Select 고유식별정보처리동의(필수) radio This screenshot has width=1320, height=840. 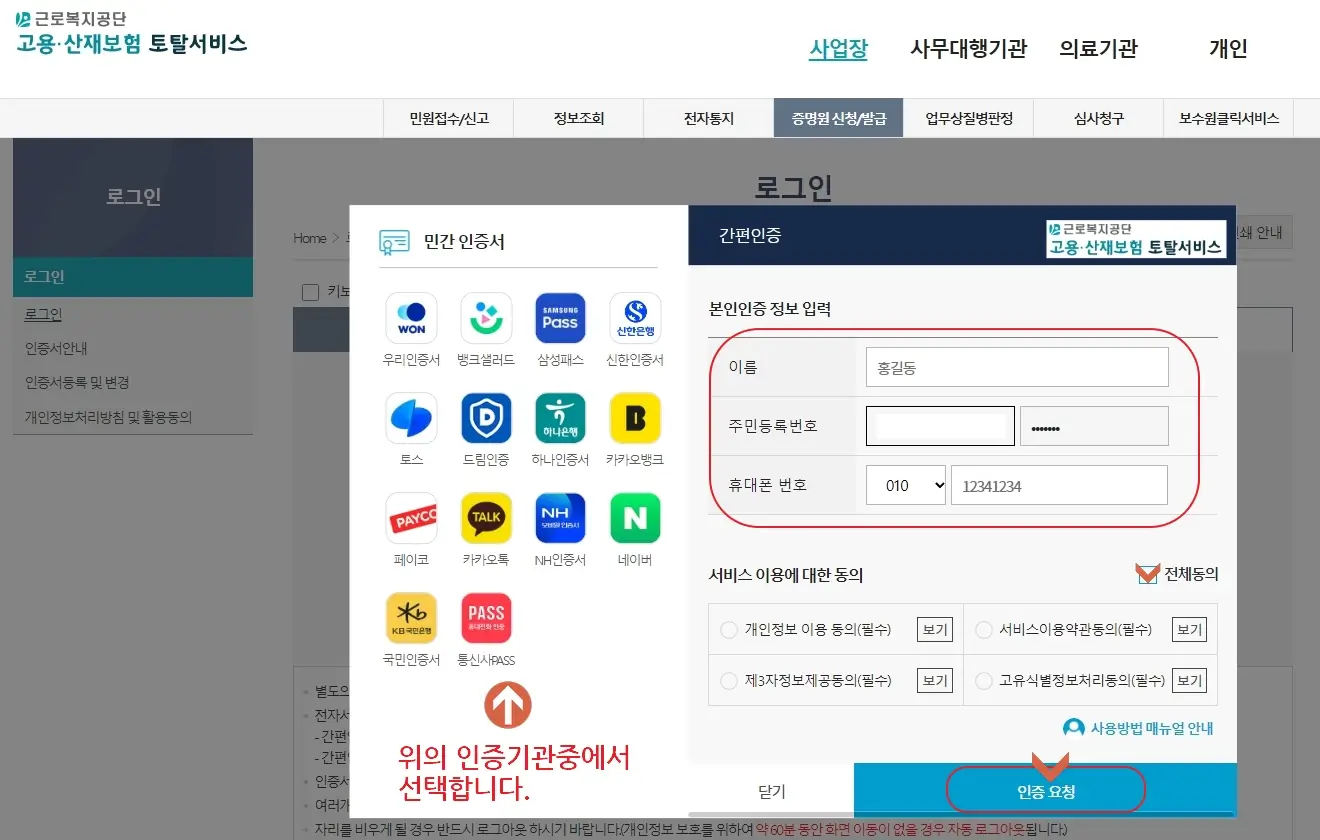click(x=984, y=681)
